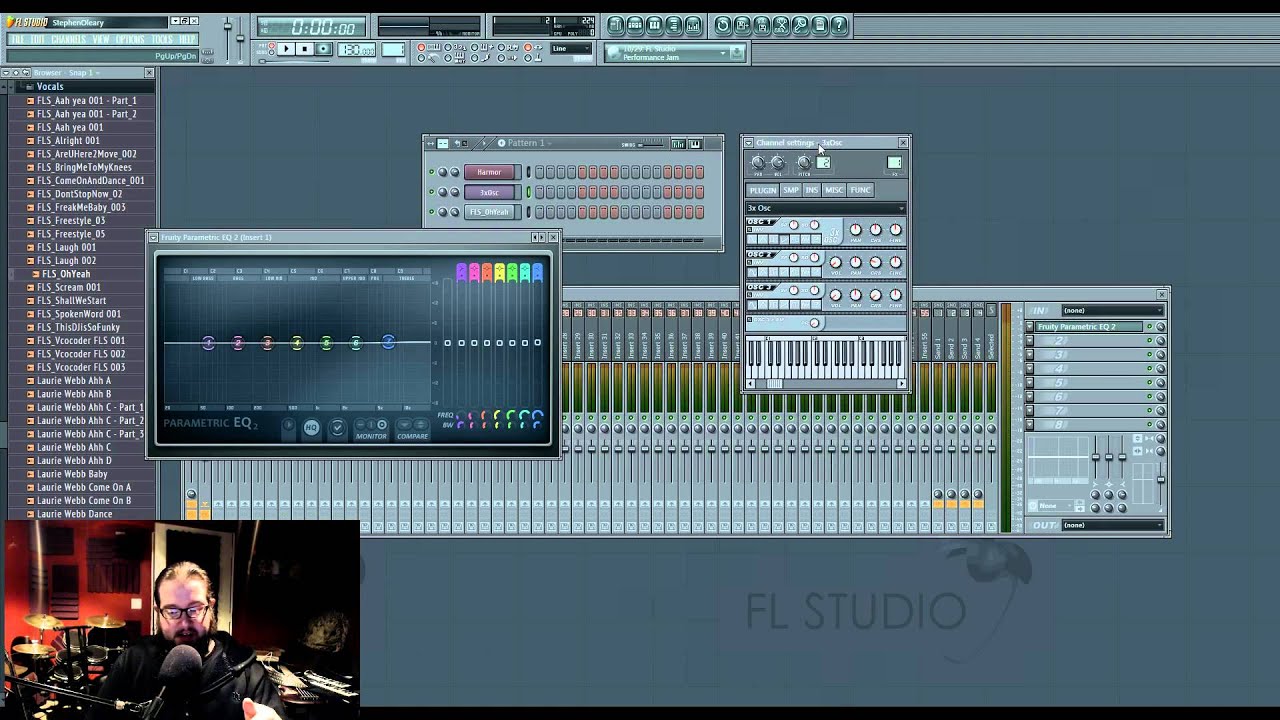Open the Parametric EQ 2 window menu arrow
Screen dimensions: 1280x720
(153, 237)
